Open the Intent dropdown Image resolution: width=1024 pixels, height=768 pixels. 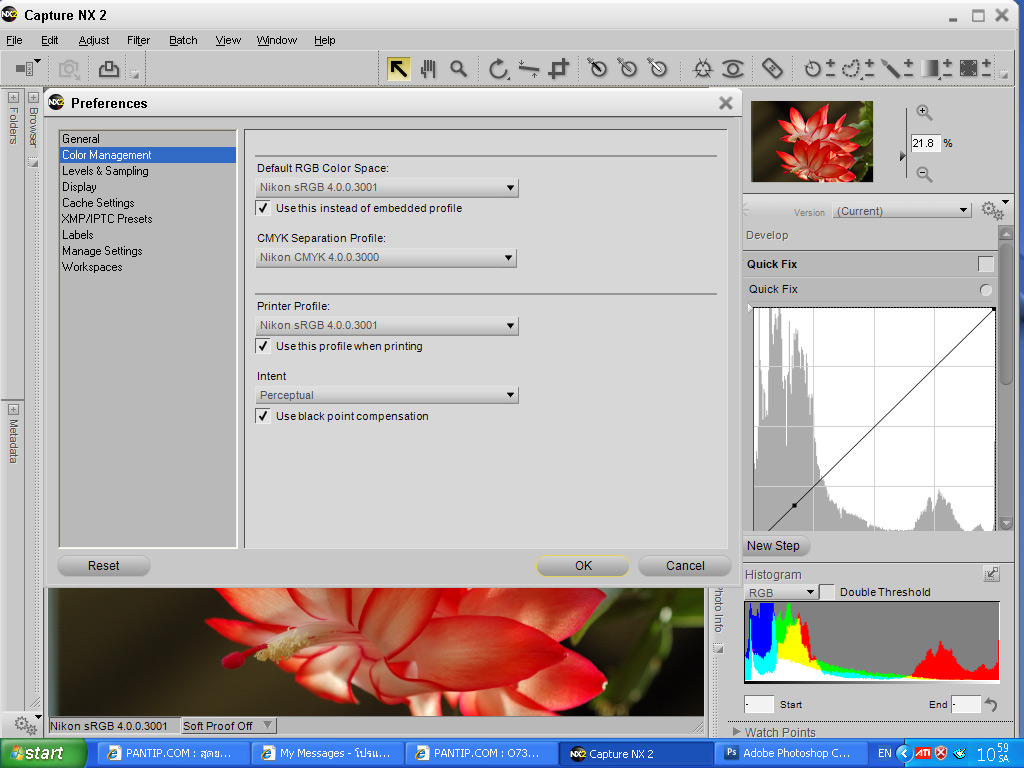point(387,395)
